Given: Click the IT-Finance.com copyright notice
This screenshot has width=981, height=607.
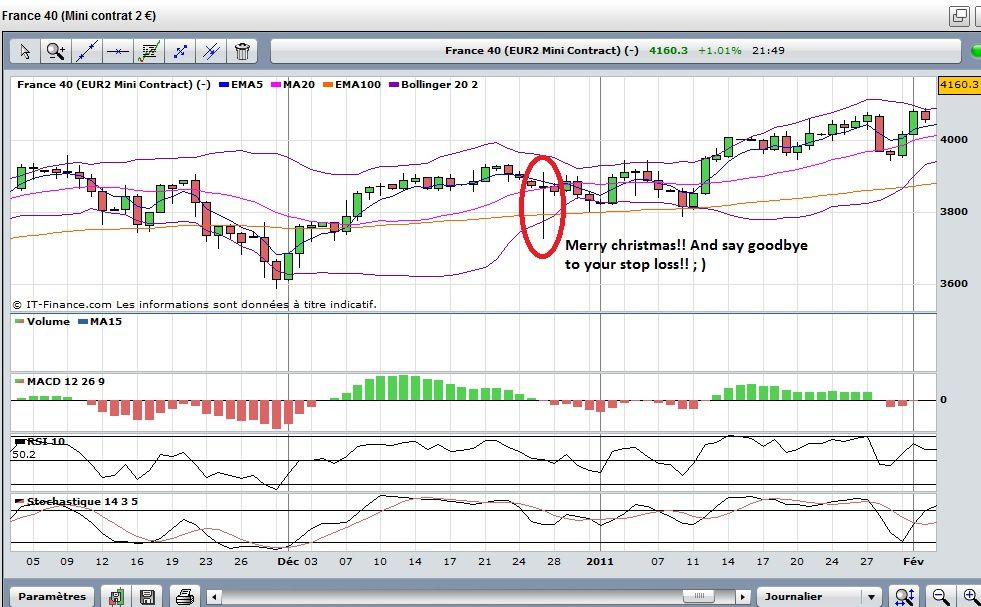Looking at the screenshot, I should pos(195,305).
